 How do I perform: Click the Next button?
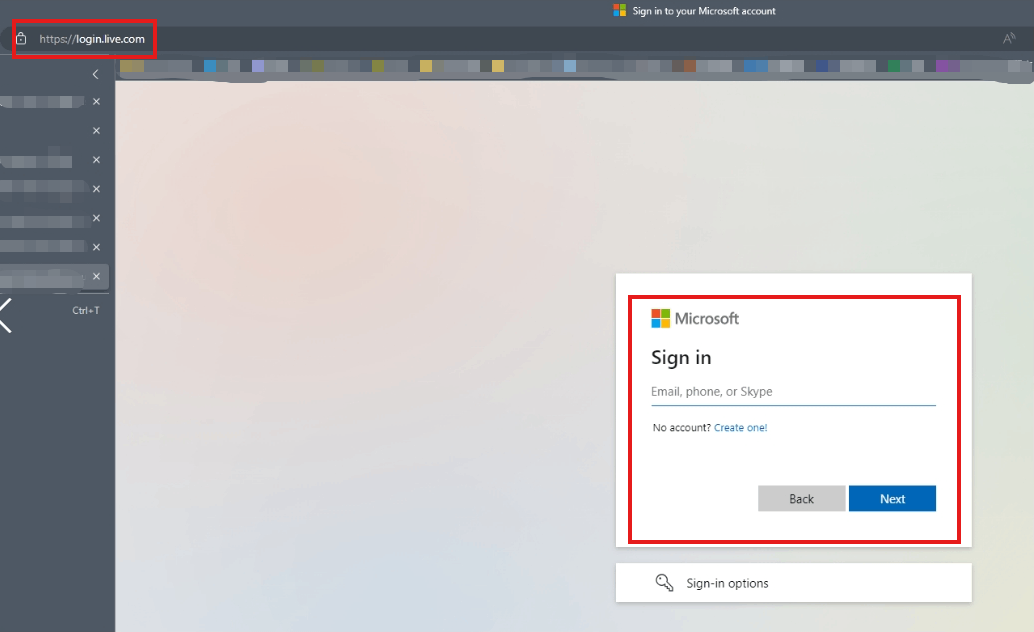[x=892, y=498]
